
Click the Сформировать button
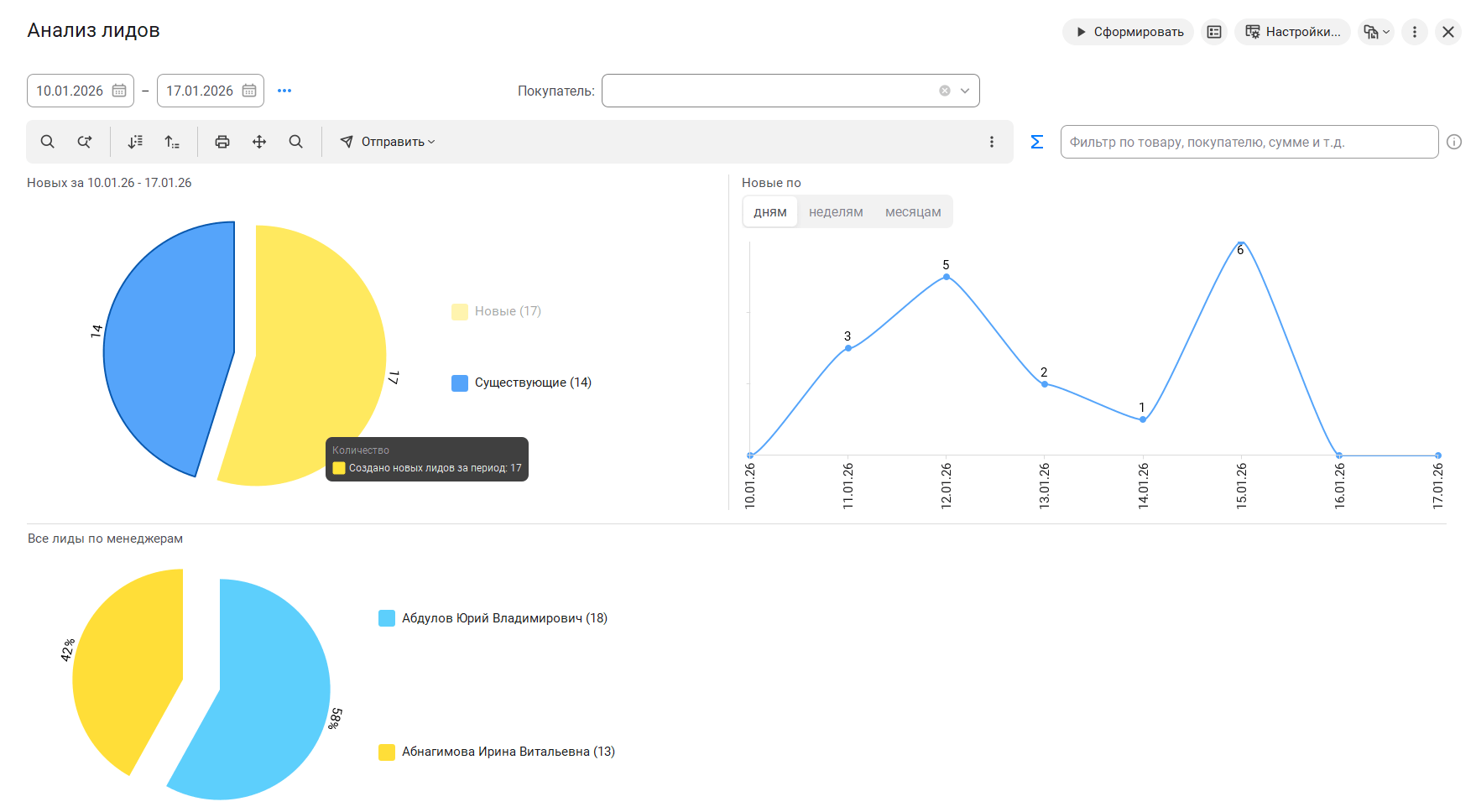pyautogui.click(x=1129, y=32)
